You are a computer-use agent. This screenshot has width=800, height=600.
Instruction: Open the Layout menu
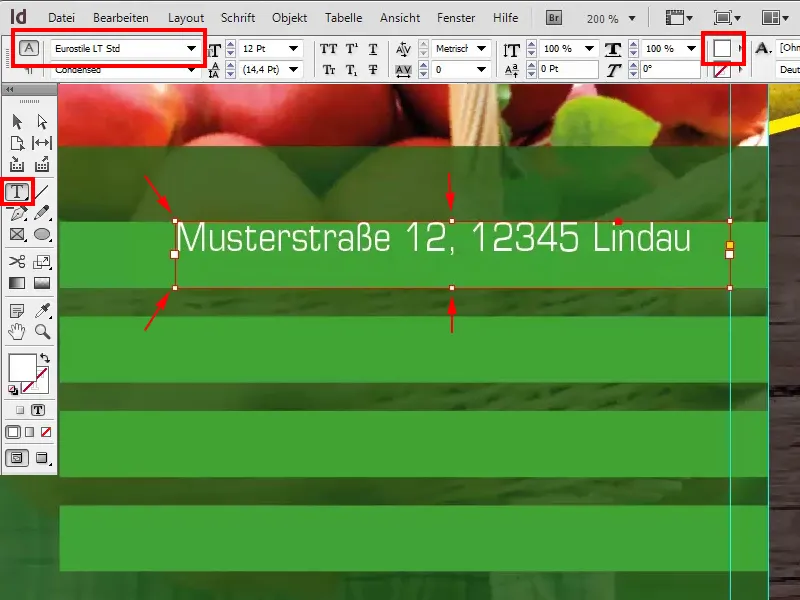(x=186, y=18)
